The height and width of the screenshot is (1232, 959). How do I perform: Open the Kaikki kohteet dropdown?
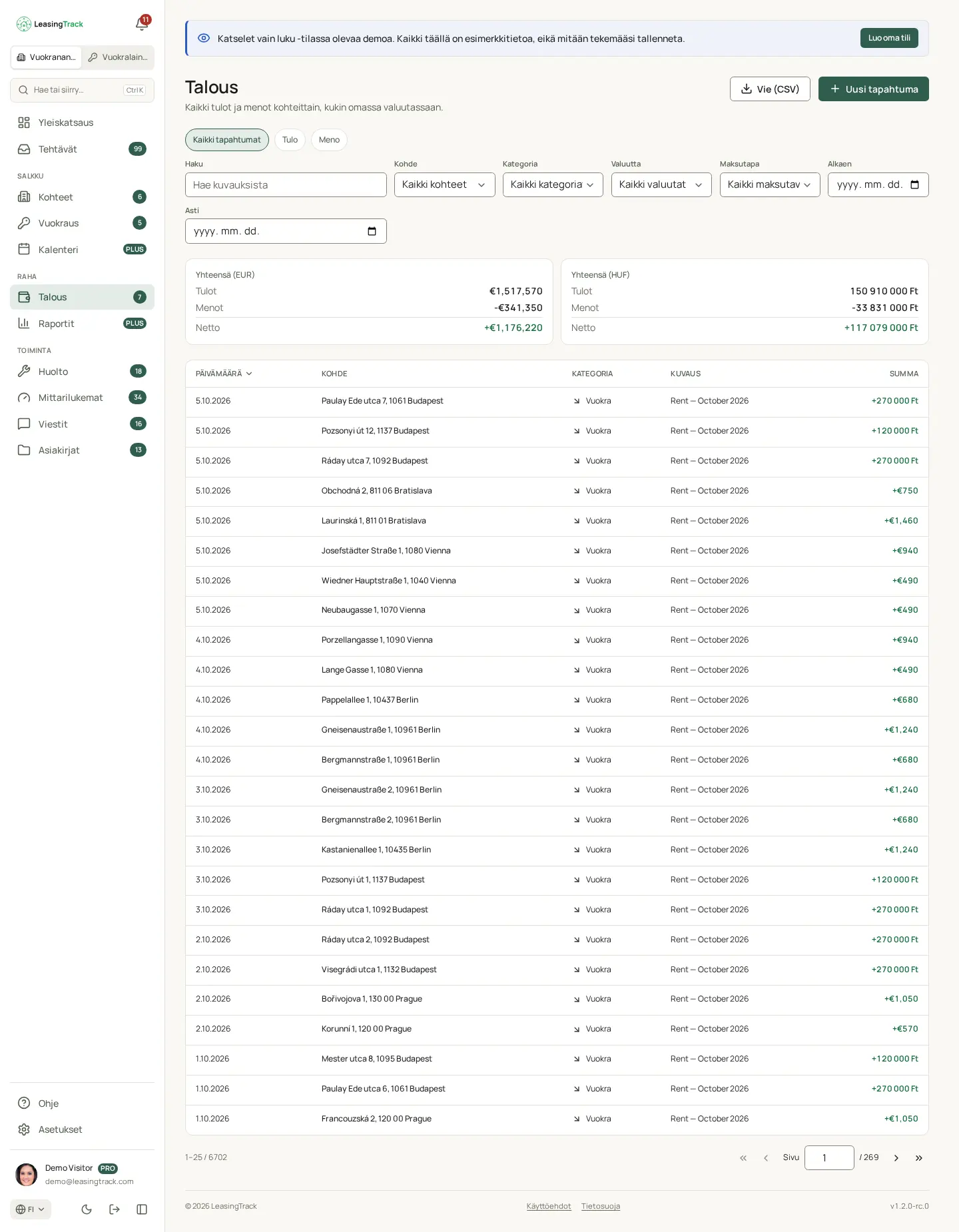click(444, 184)
